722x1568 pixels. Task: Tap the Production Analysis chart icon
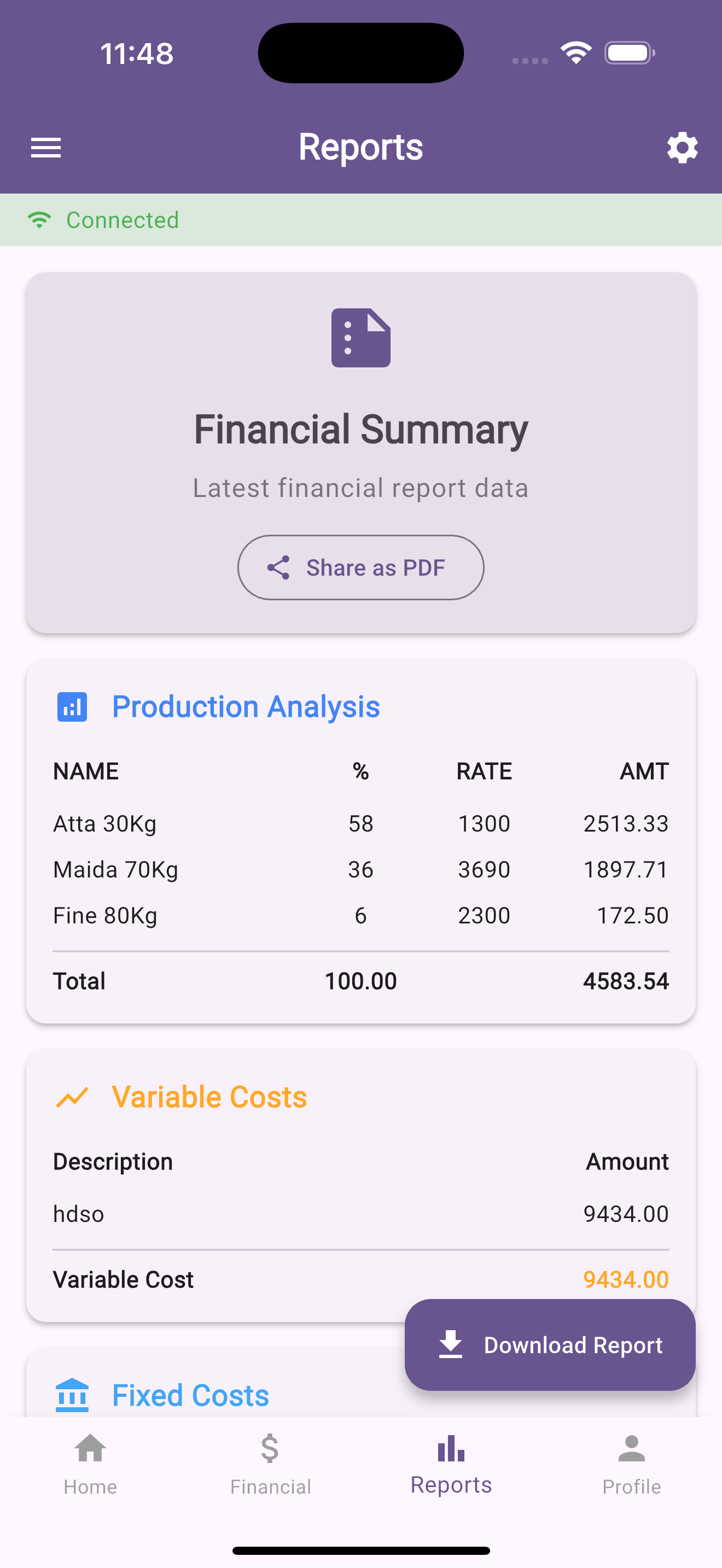72,707
